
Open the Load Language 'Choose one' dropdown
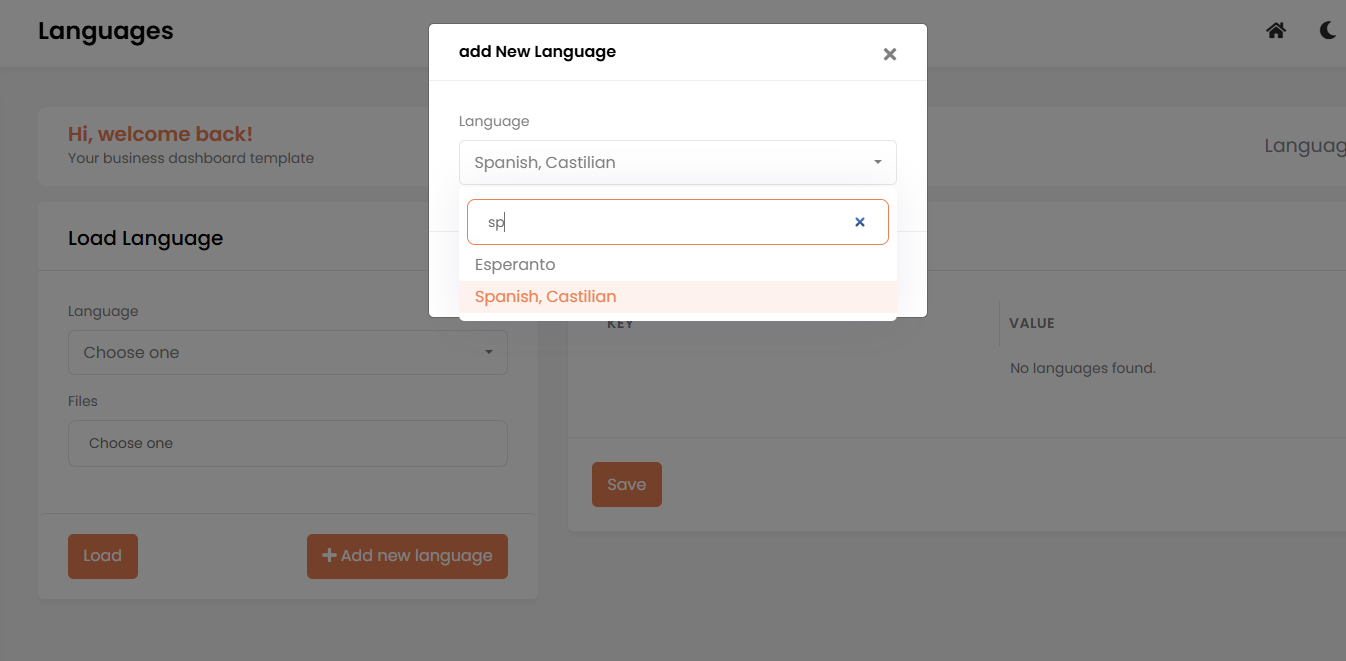[x=287, y=352]
